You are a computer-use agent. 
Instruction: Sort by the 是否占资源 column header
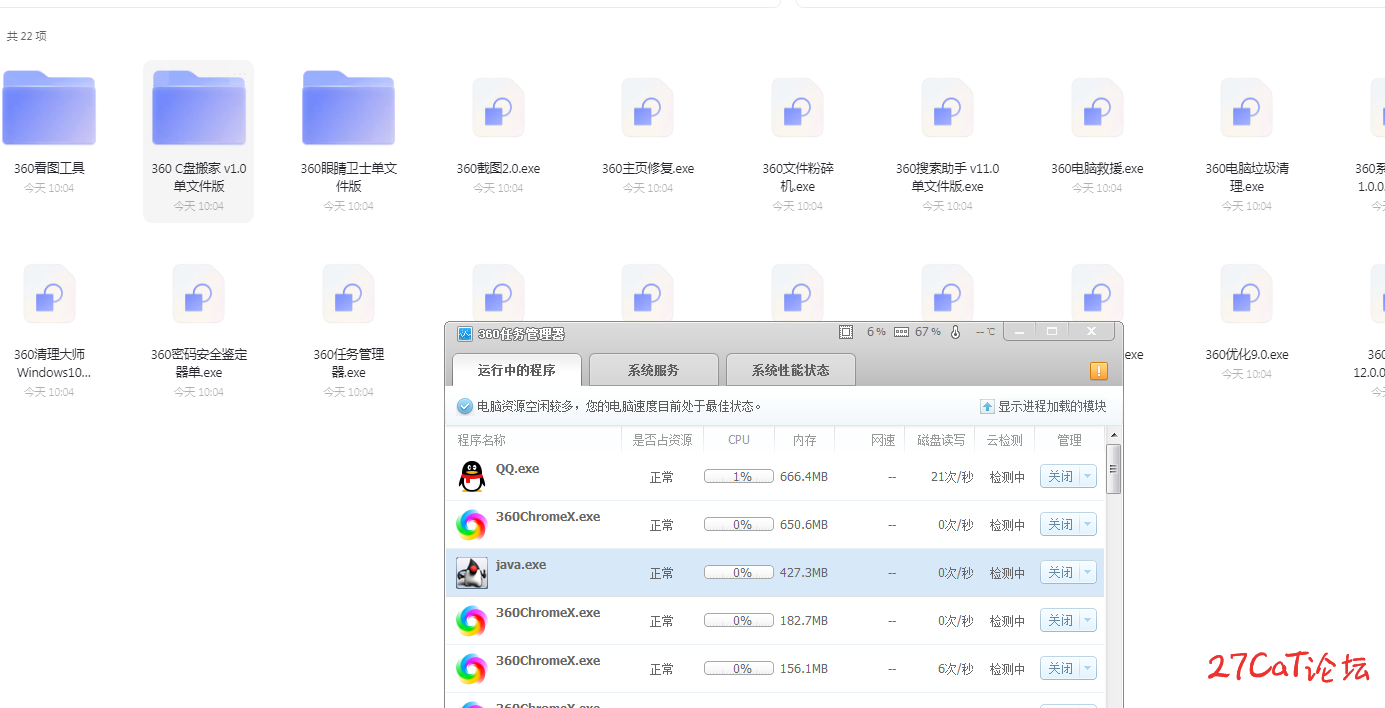662,440
